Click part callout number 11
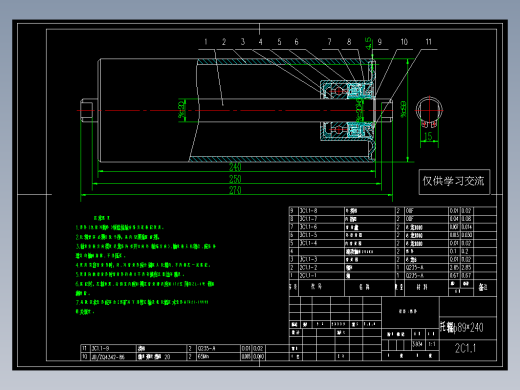520x390 pixels. (x=429, y=42)
